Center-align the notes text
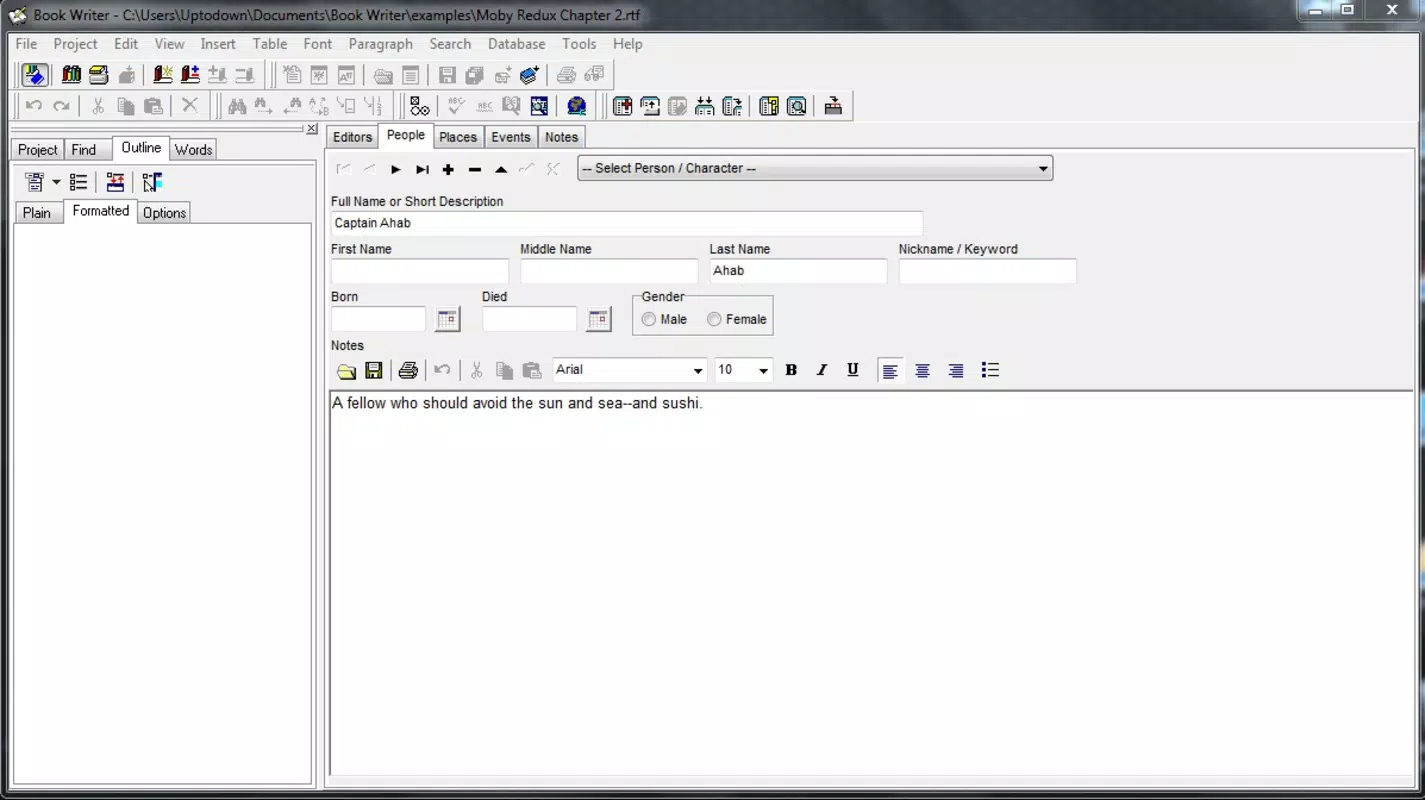 click(x=923, y=370)
